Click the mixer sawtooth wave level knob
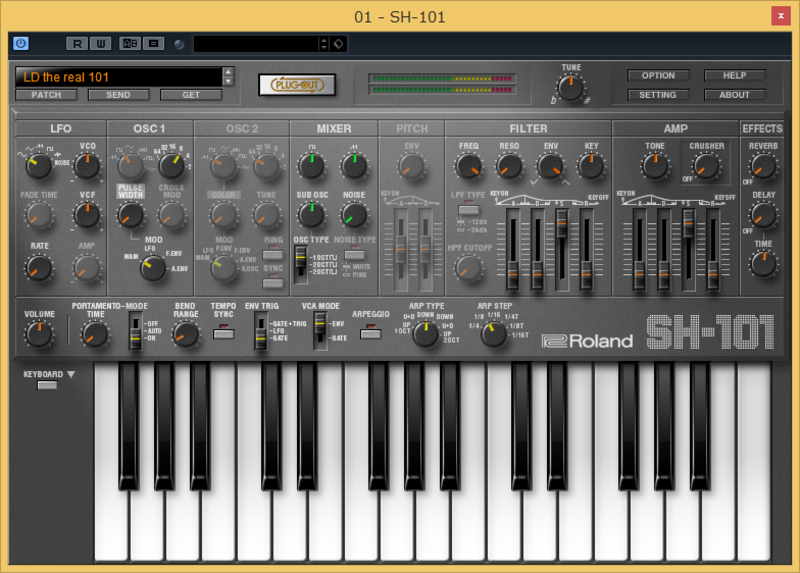This screenshot has height=573, width=800. coord(354,166)
